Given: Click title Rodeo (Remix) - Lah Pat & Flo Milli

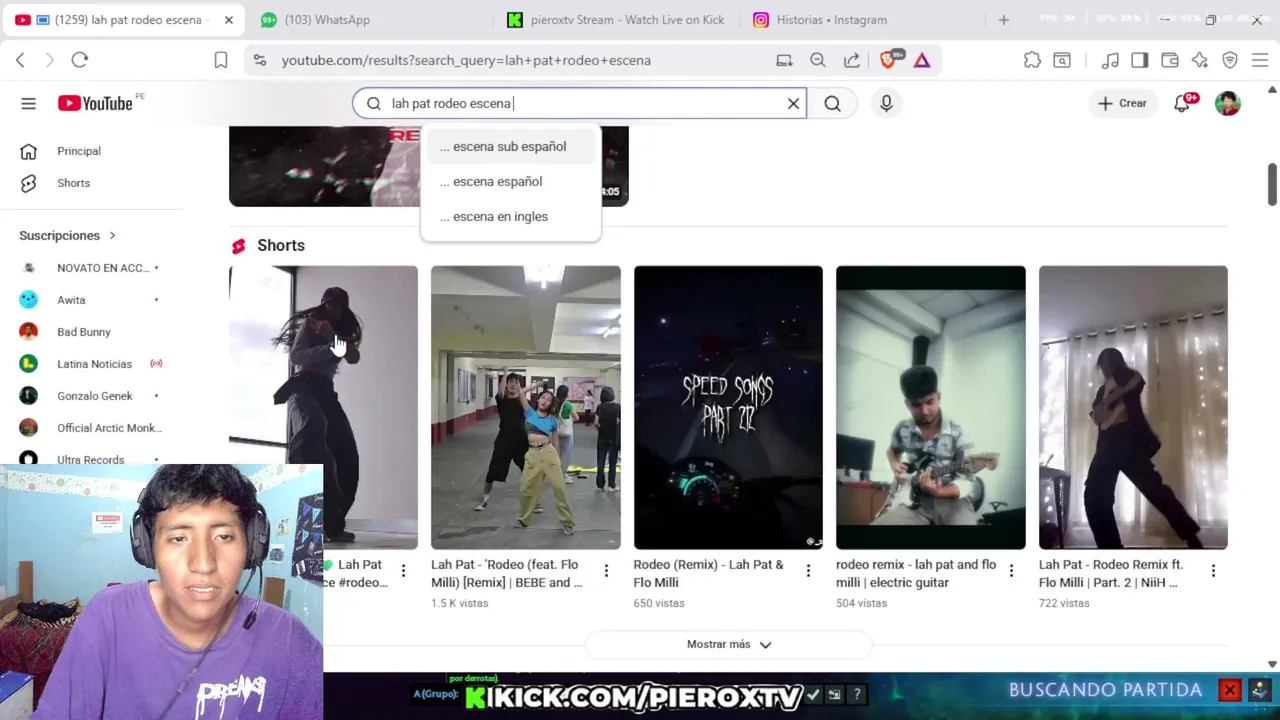Looking at the screenshot, I should [x=709, y=573].
